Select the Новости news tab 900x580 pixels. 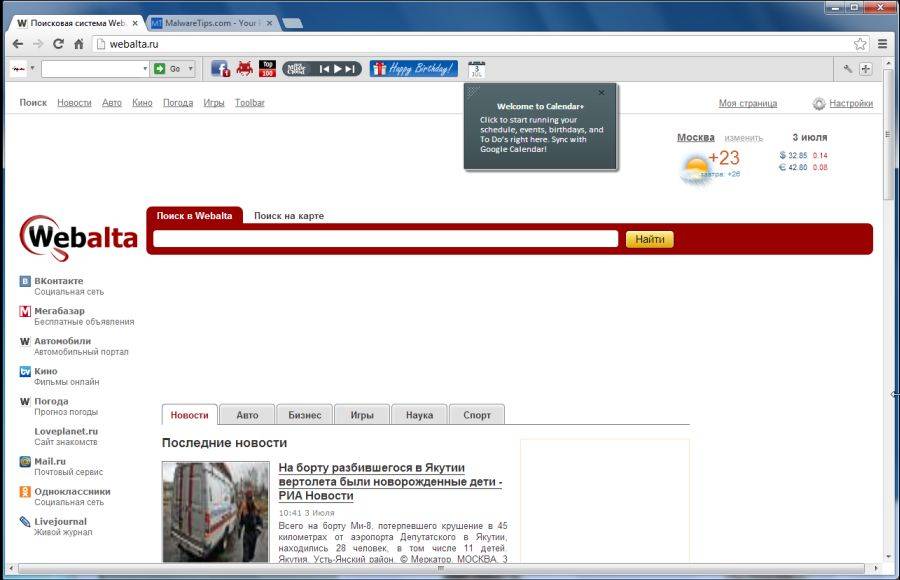coord(189,415)
